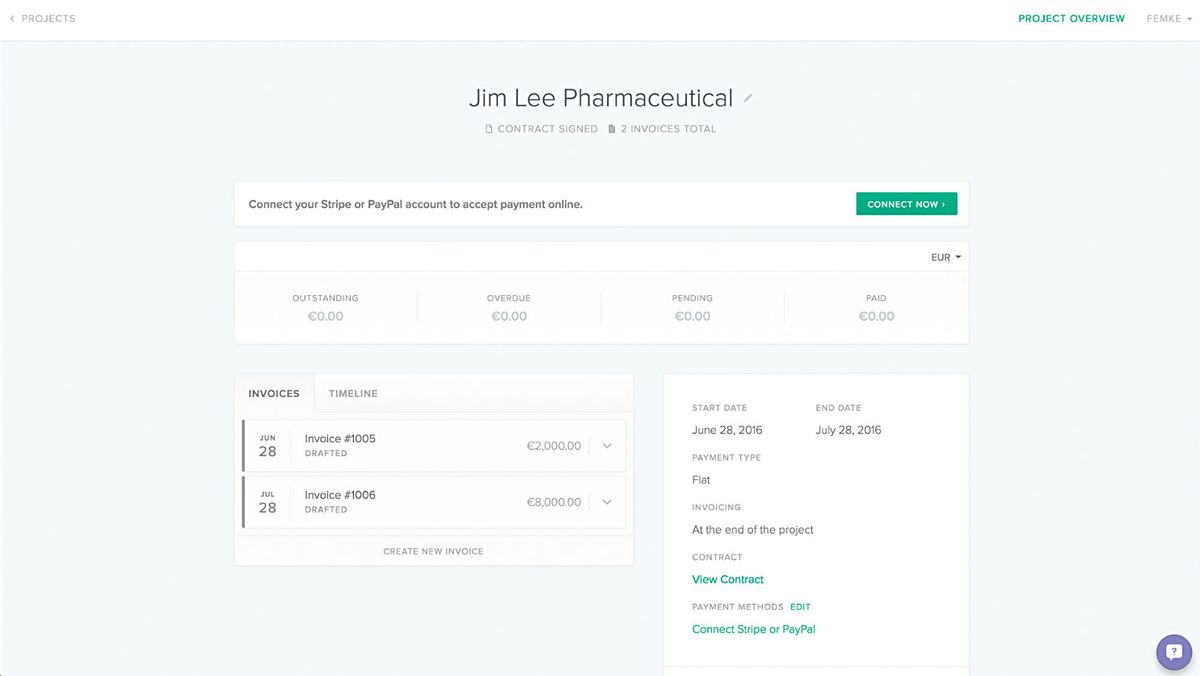Click the contract signed document icon
This screenshot has height=676, width=1200.
click(488, 128)
